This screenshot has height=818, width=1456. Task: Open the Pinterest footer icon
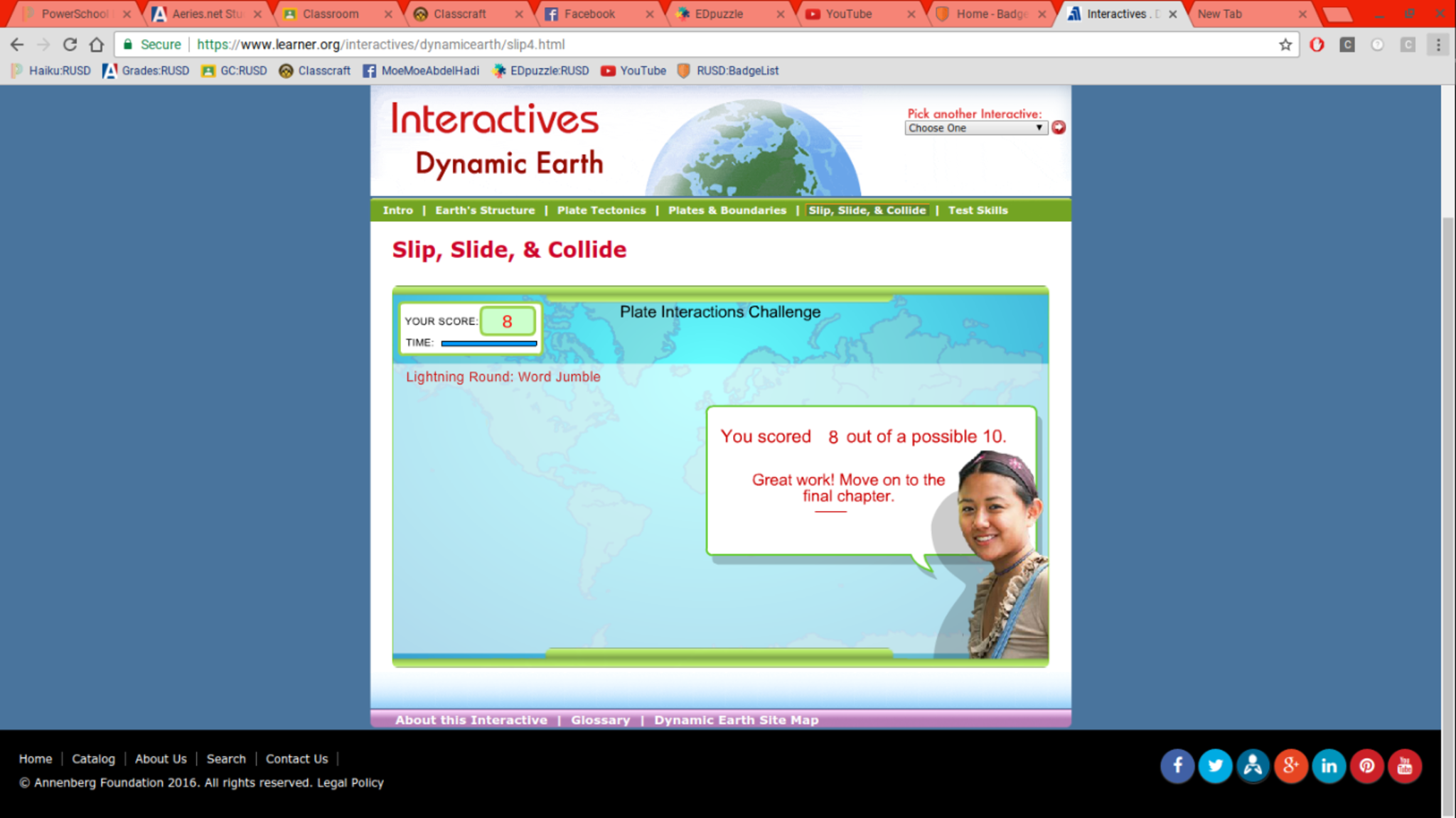[x=1366, y=766]
